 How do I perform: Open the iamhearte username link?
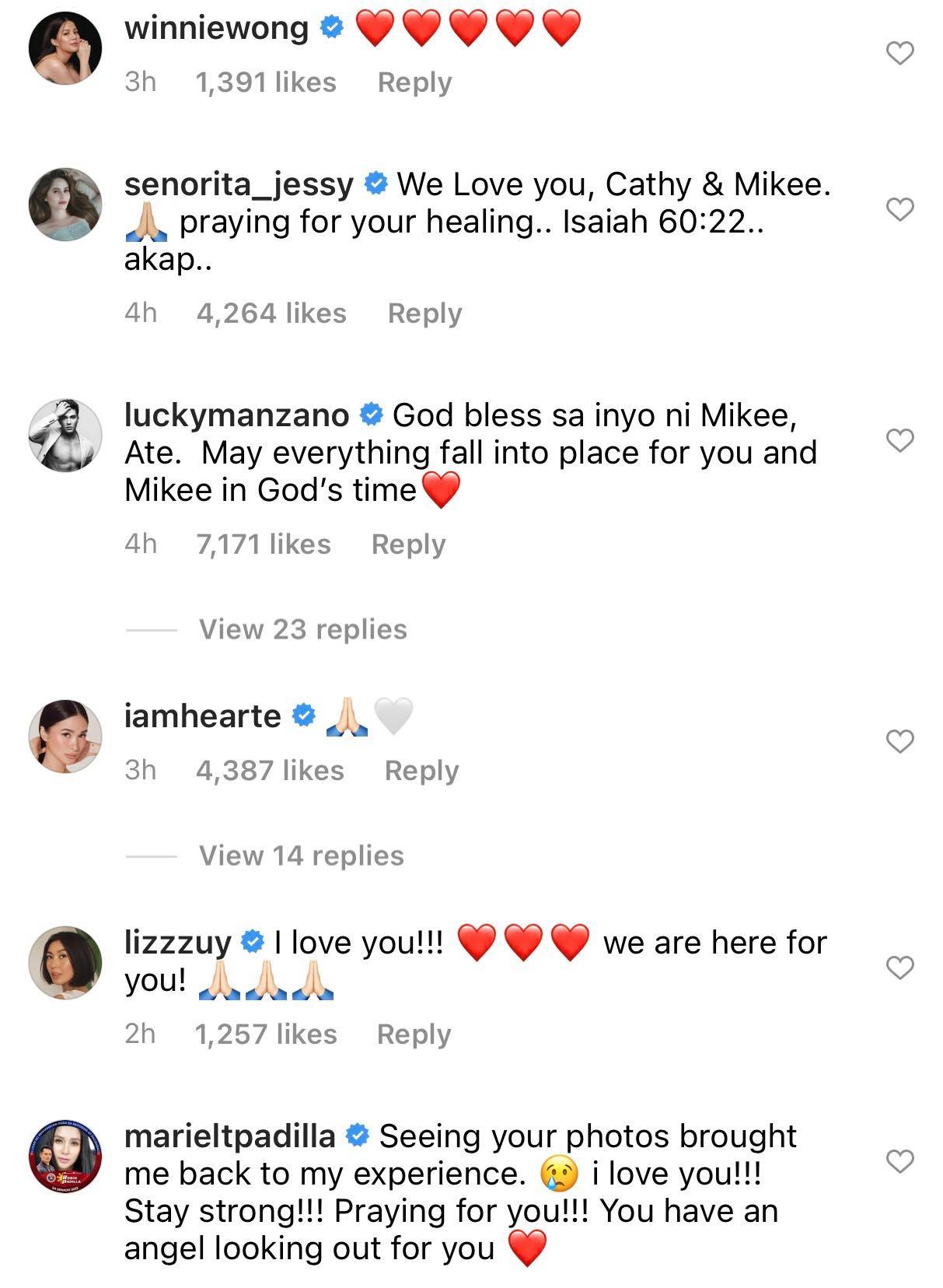pos(202,716)
